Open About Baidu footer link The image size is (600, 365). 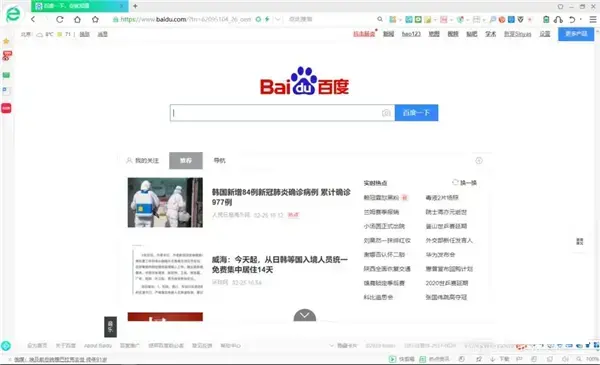coord(98,345)
